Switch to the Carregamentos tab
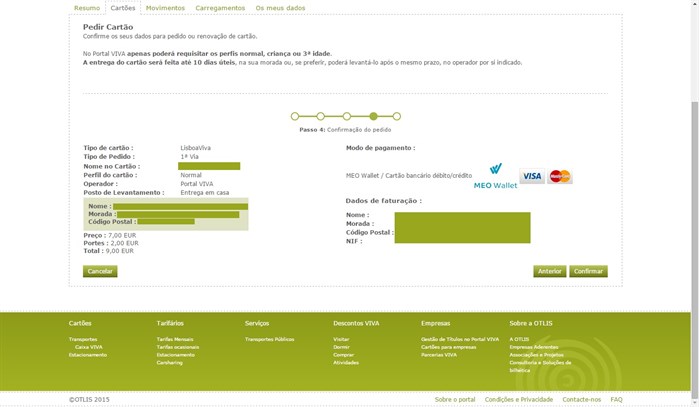Image resolution: width=699 pixels, height=407 pixels. (x=220, y=8)
